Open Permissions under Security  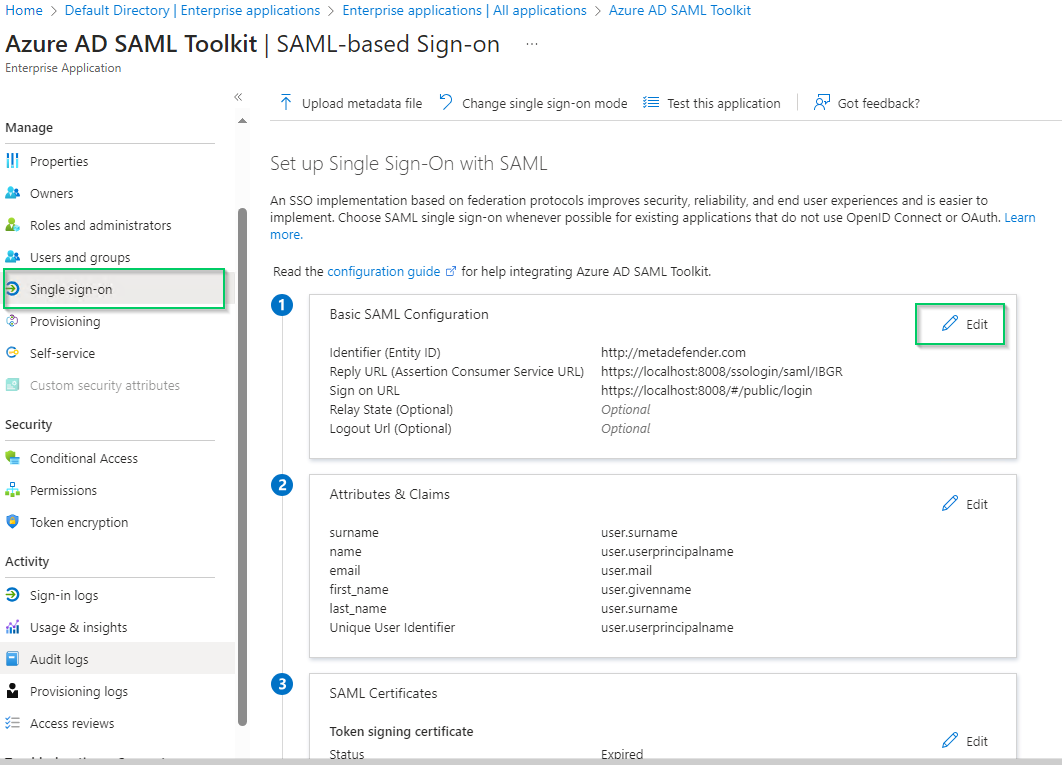pyautogui.click(x=63, y=490)
